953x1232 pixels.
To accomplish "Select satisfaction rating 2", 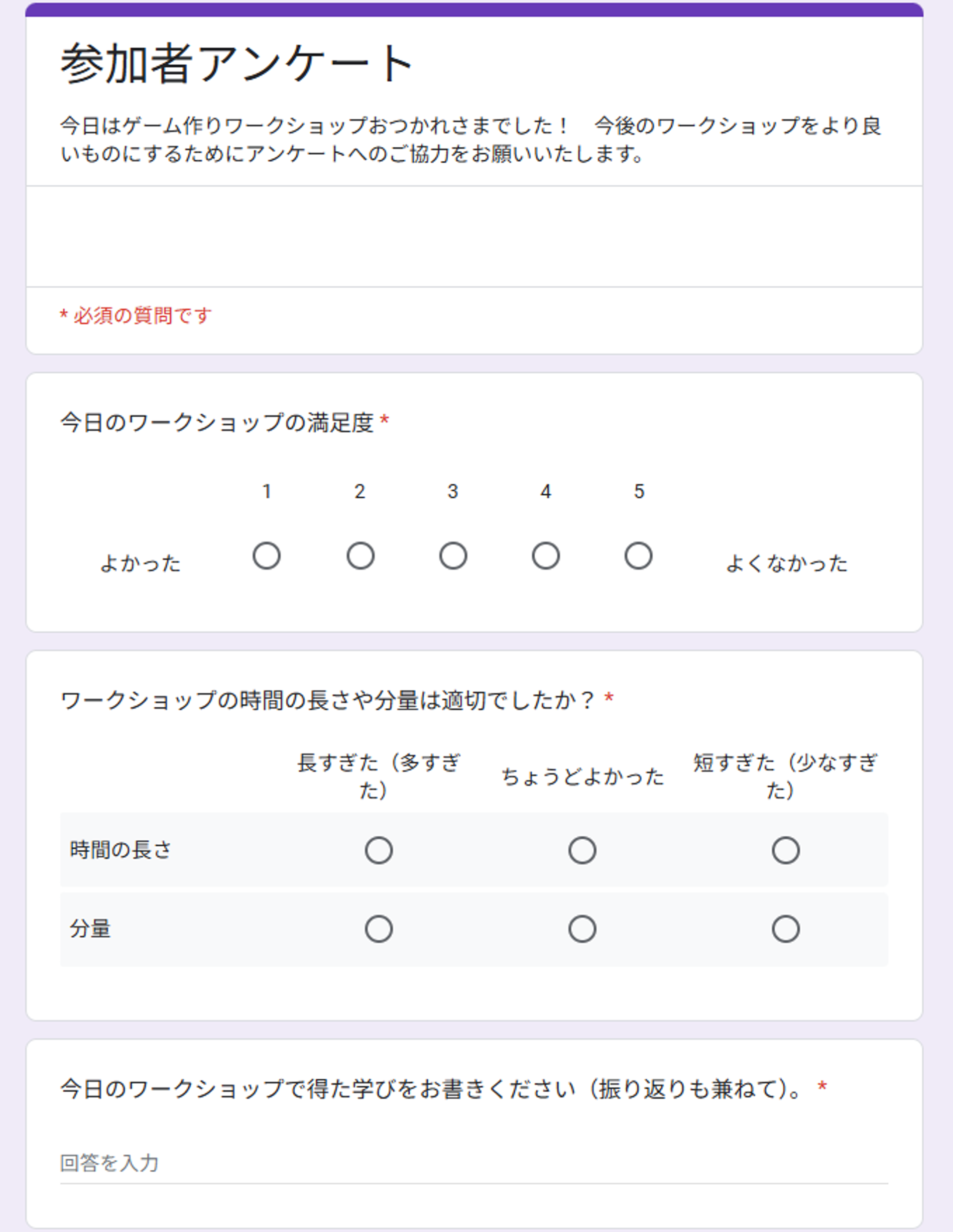I will [360, 556].
